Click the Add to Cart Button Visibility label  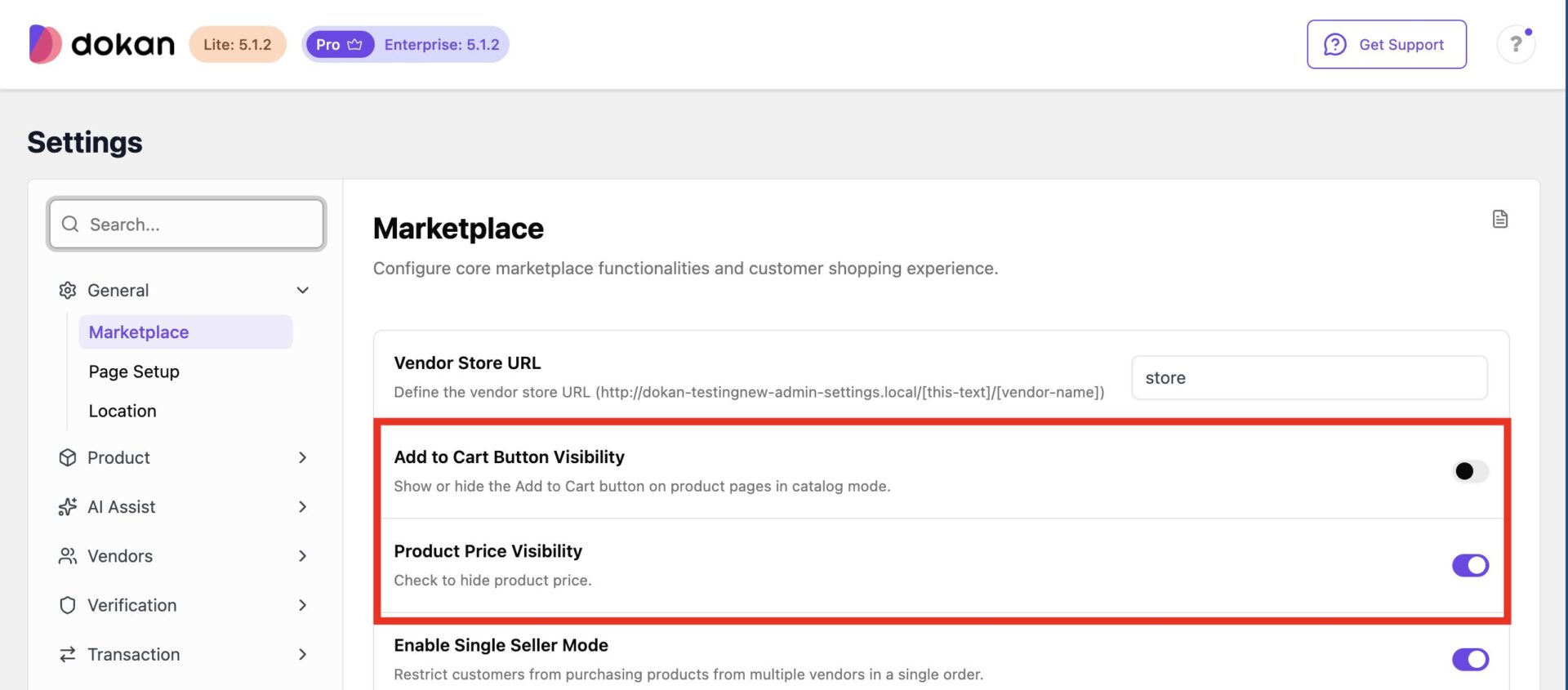click(x=509, y=457)
